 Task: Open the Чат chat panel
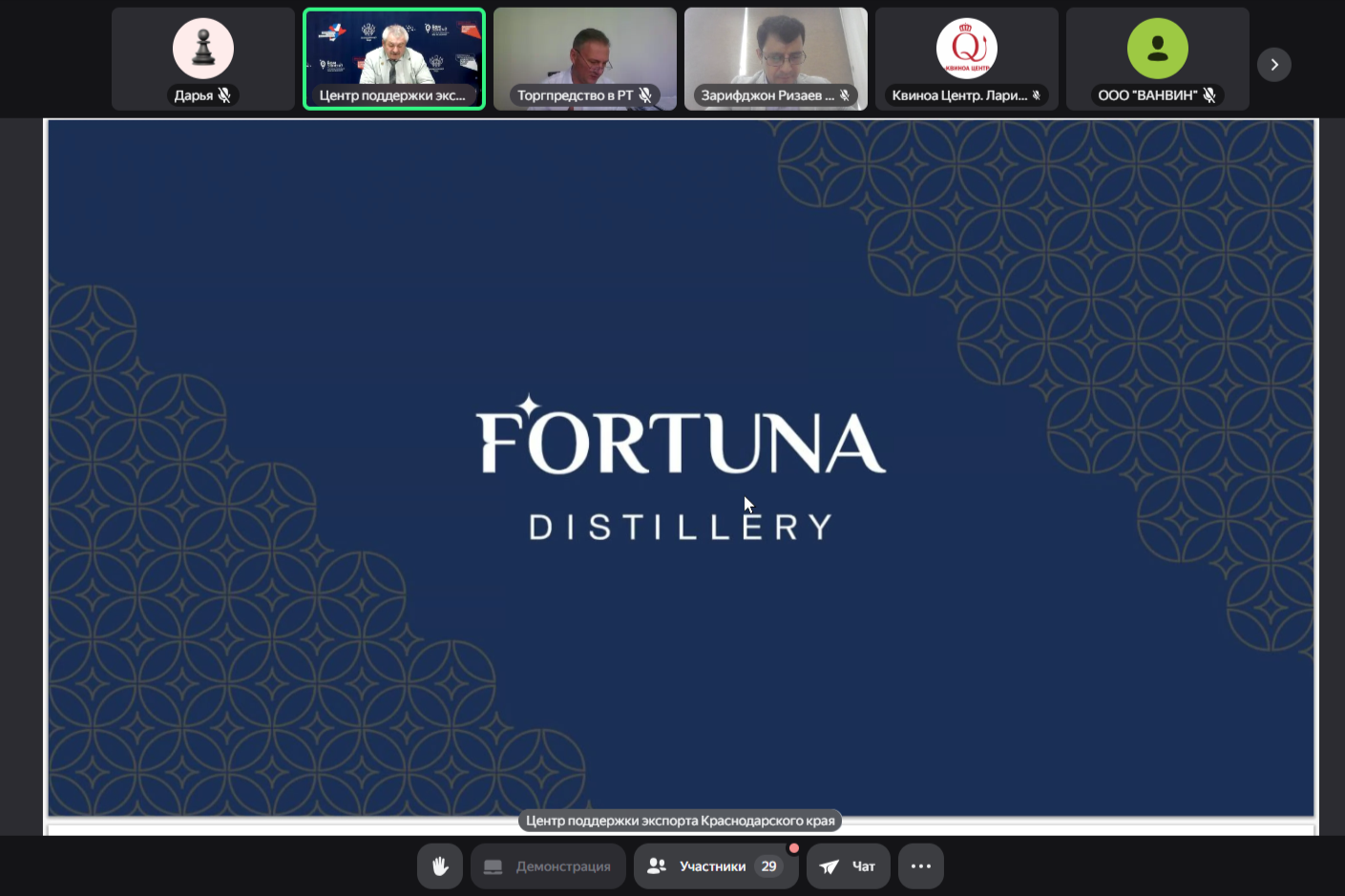tap(849, 866)
